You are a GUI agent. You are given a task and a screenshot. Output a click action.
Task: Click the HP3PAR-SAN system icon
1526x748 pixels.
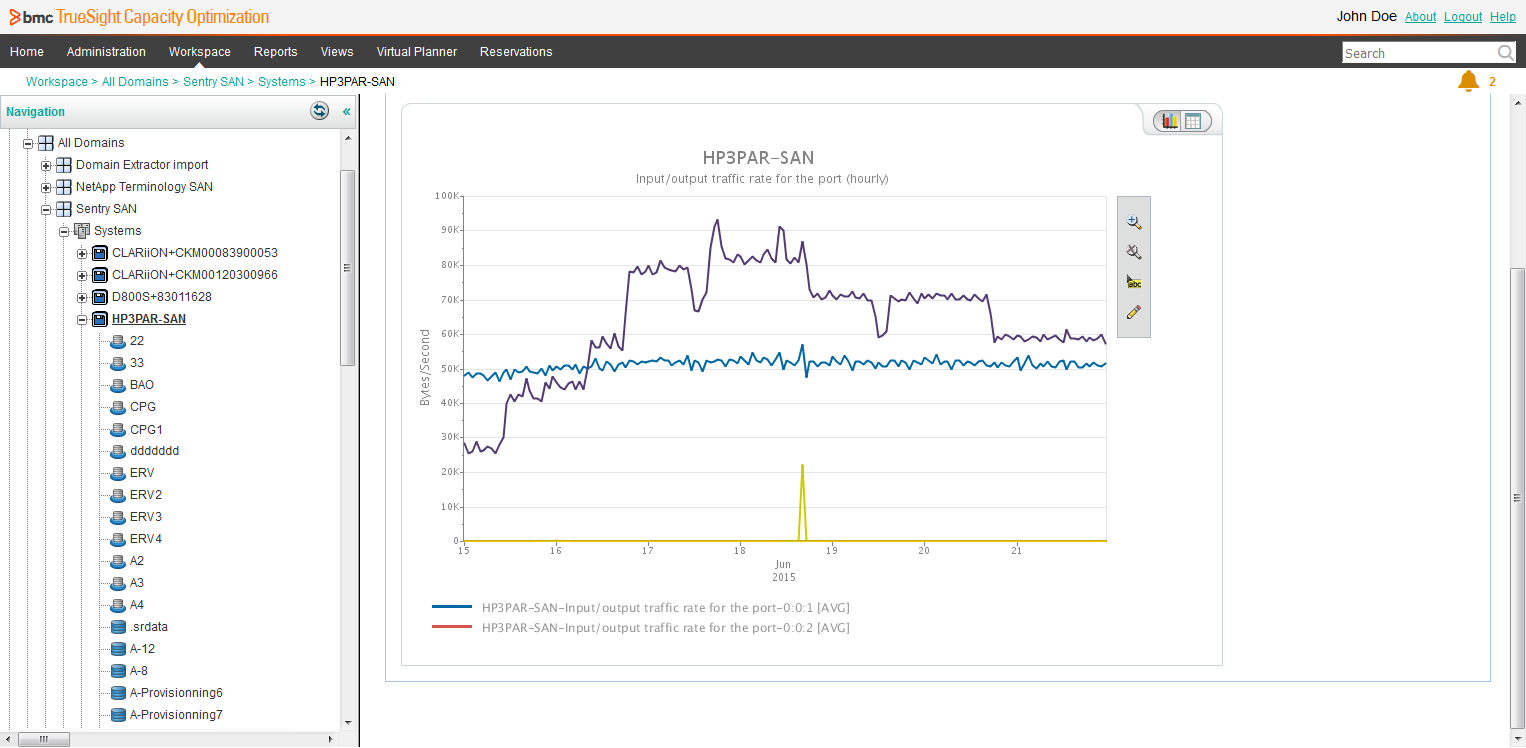point(100,319)
